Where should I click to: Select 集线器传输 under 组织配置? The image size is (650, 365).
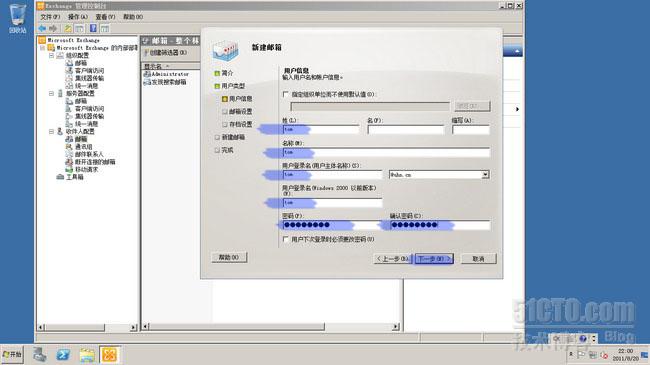click(x=89, y=78)
